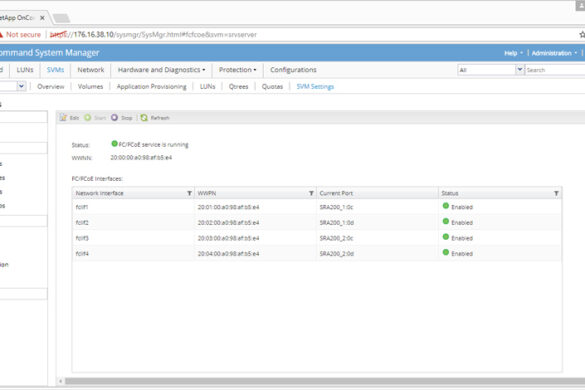Switch to the SVMs main tab

coord(56,70)
